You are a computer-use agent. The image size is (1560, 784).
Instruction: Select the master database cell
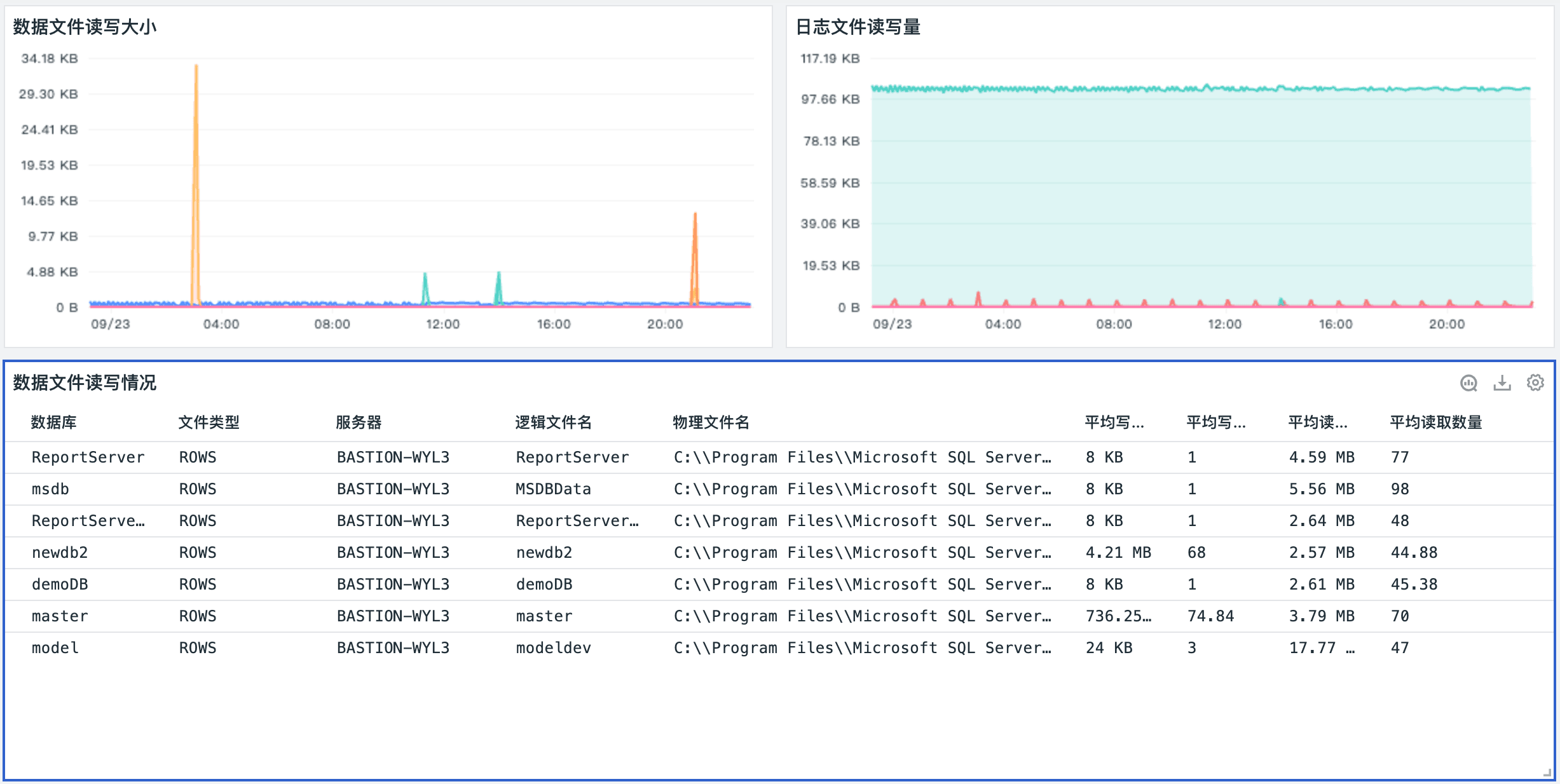tap(60, 616)
